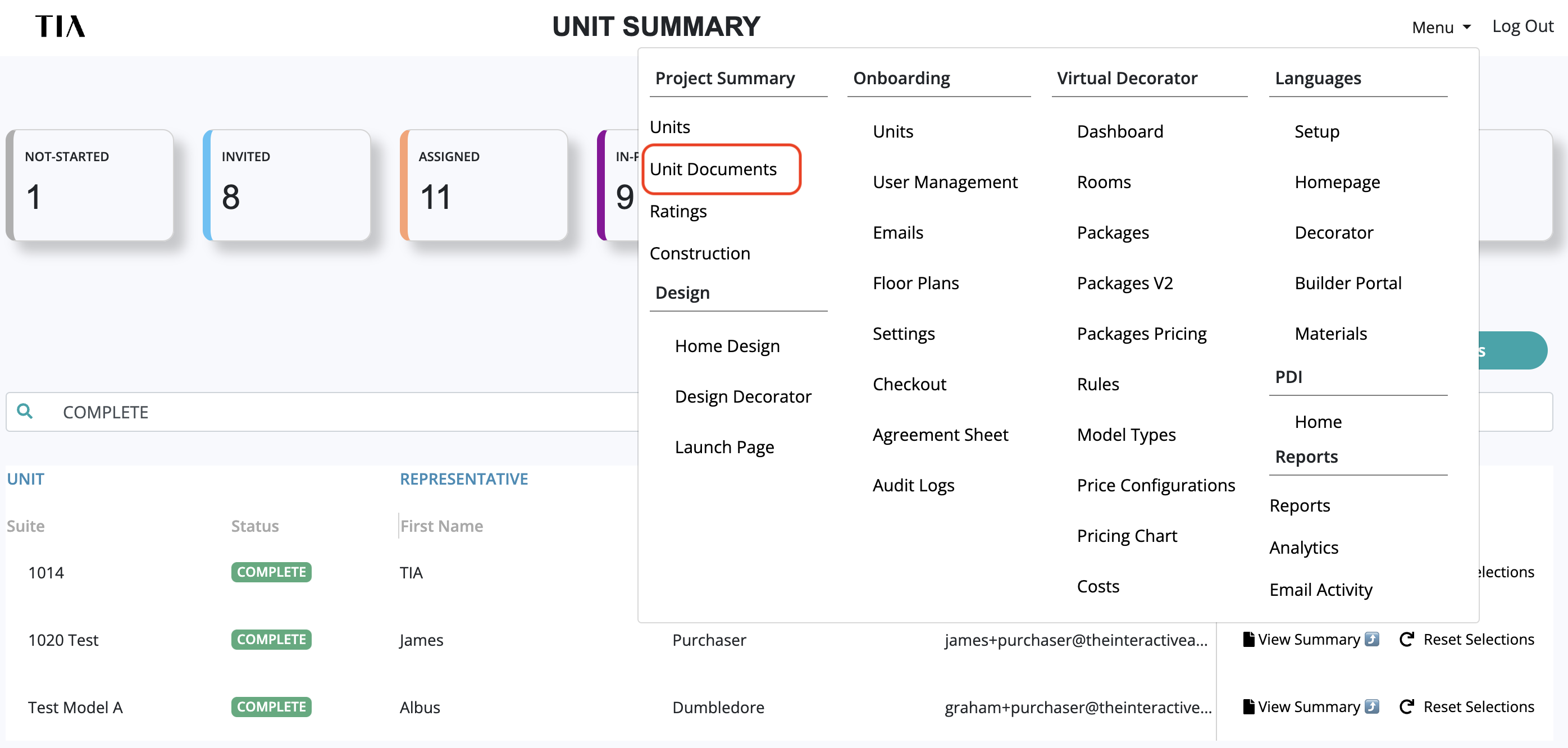Open User Management menu item
Screen dimensions: 1568x748
(945, 182)
